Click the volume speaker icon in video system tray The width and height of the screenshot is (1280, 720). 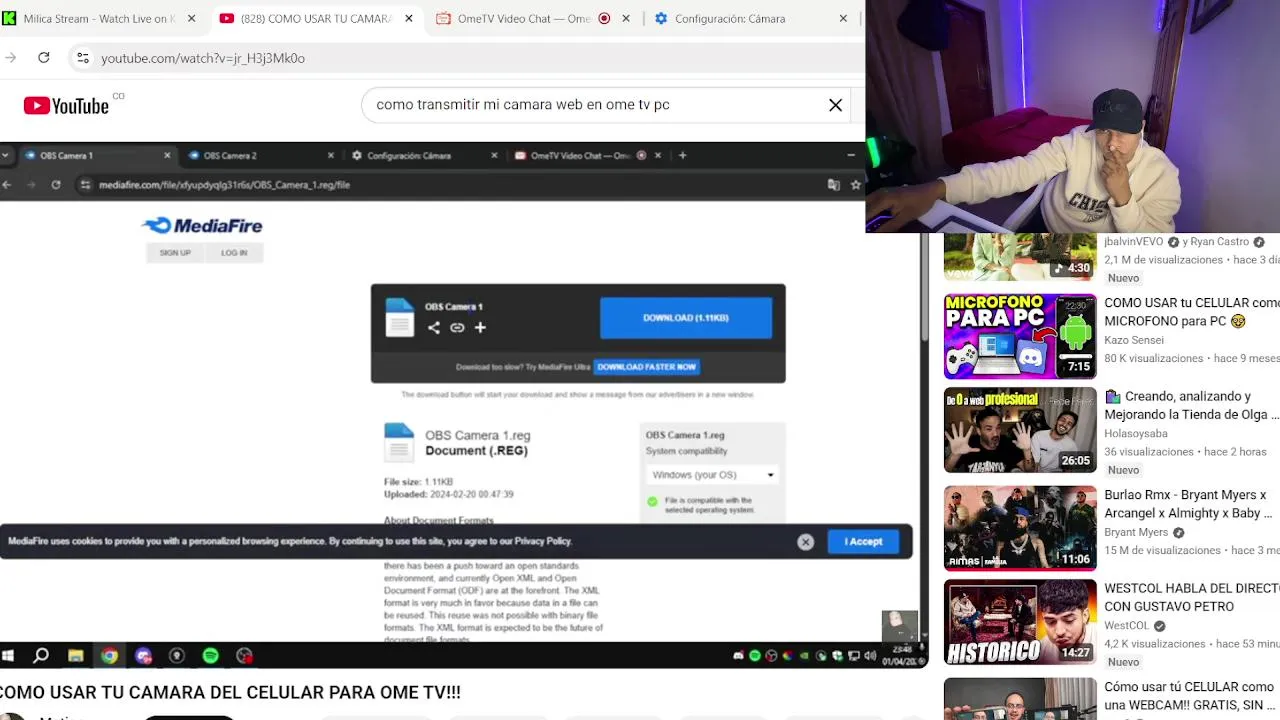pos(870,656)
